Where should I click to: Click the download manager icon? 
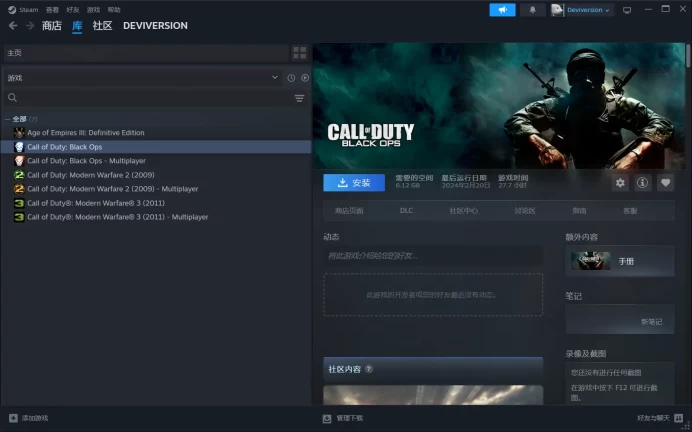327,419
